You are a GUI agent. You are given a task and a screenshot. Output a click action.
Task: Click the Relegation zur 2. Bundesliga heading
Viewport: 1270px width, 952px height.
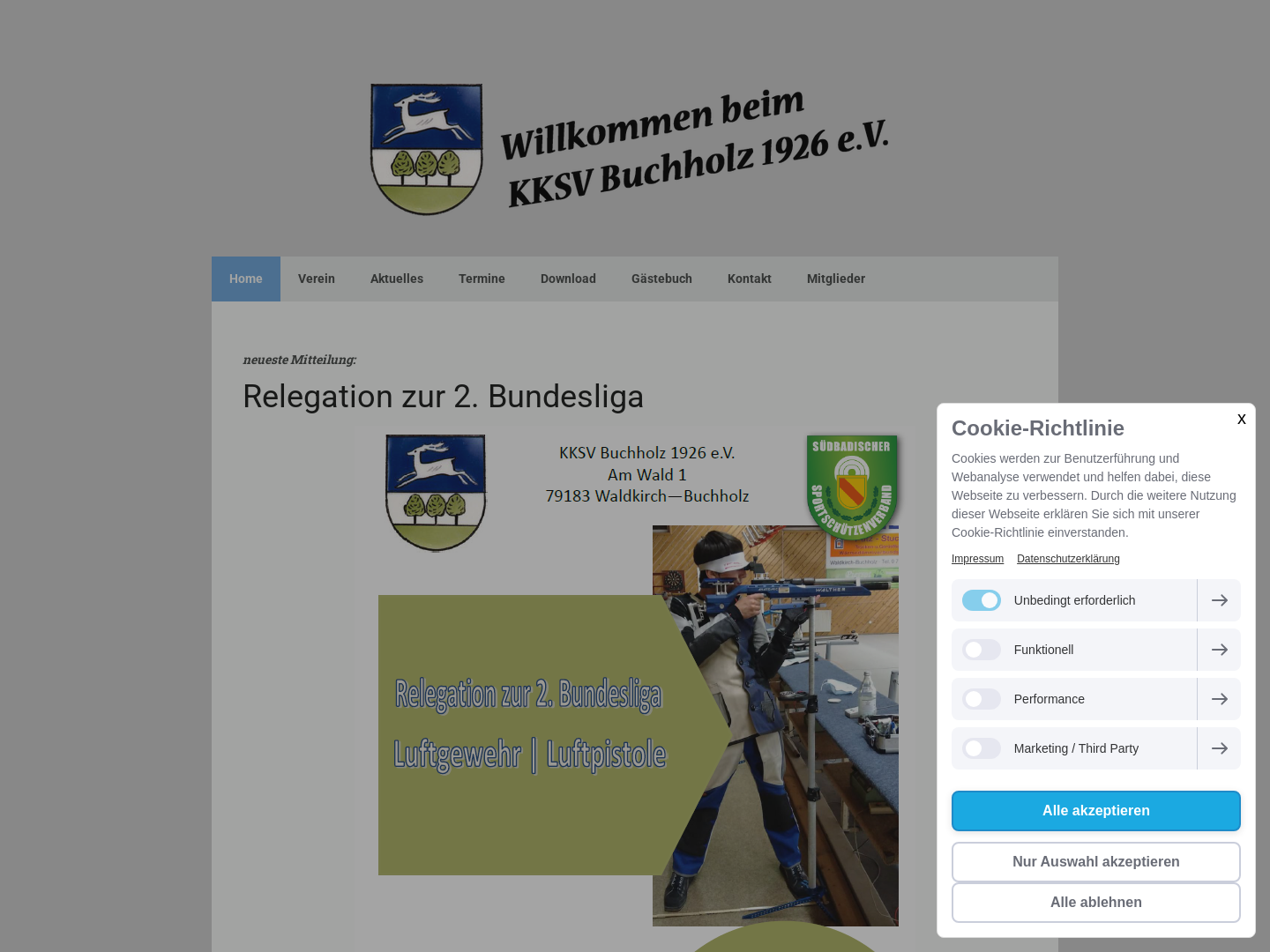[443, 397]
